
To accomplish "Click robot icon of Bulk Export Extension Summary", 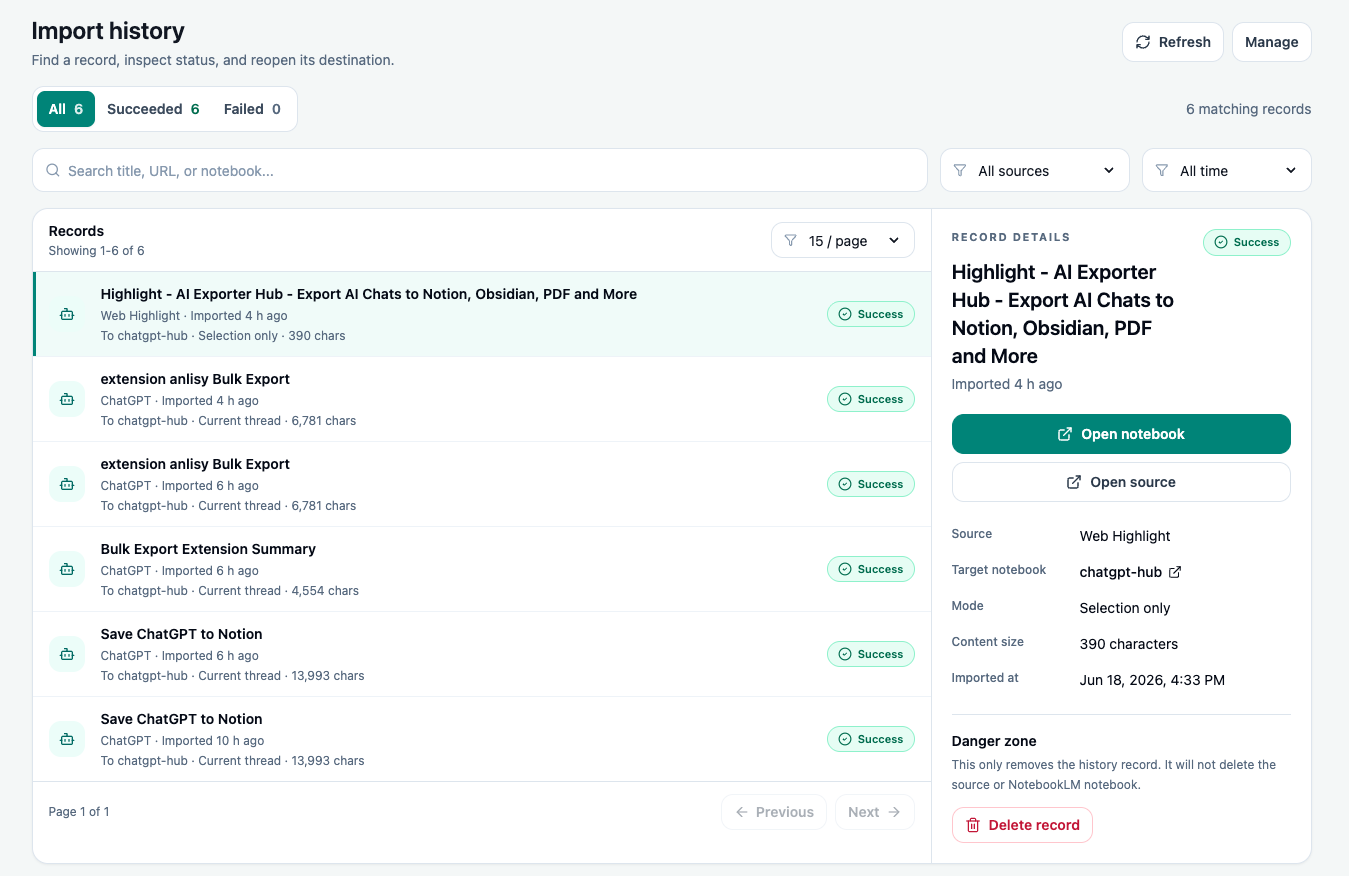I will tap(67, 569).
